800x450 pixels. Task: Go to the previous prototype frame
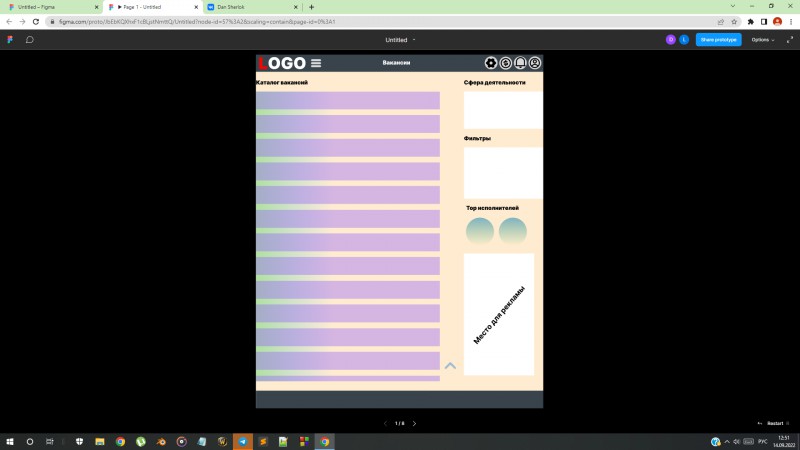[x=385, y=423]
